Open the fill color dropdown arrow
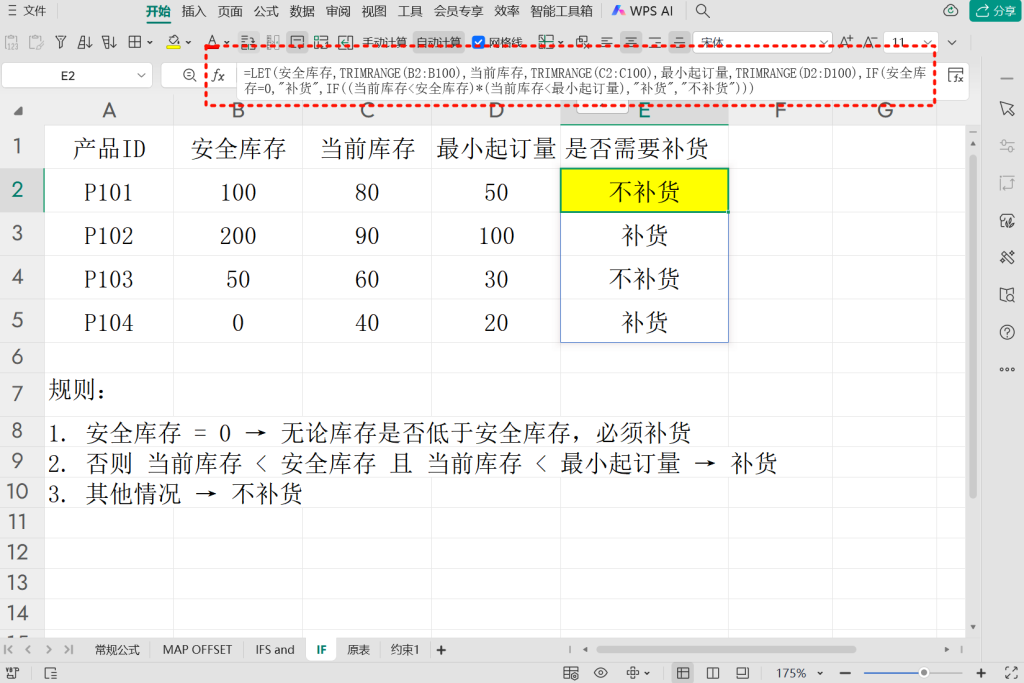The image size is (1024, 683). pos(188,42)
